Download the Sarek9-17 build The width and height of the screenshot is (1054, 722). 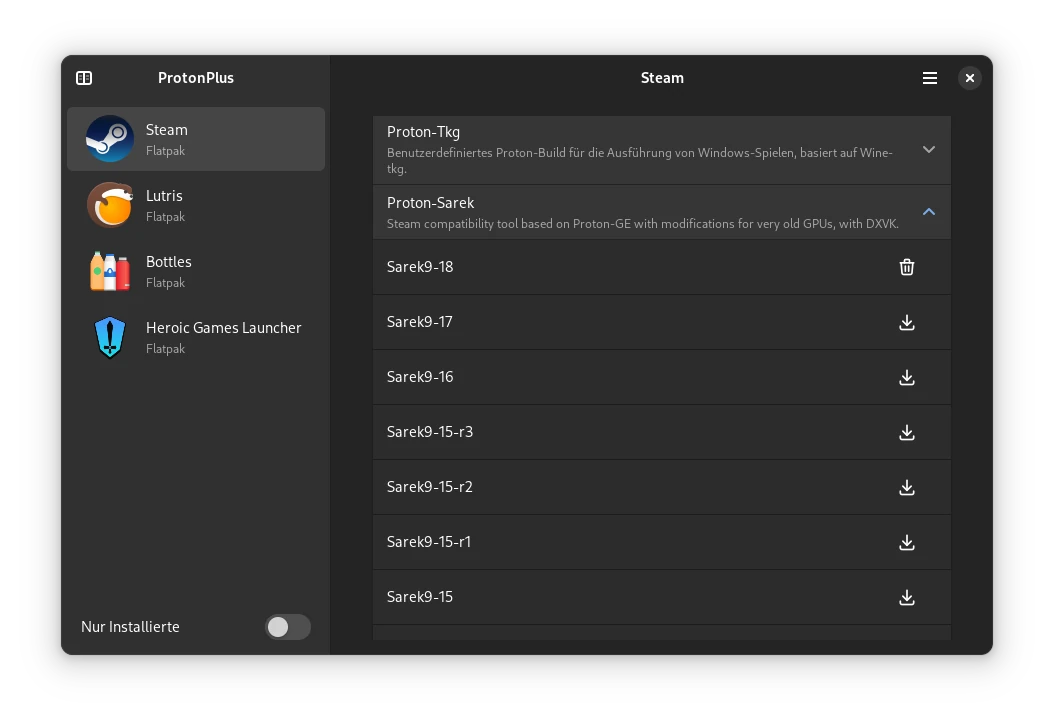pyautogui.click(x=906, y=322)
